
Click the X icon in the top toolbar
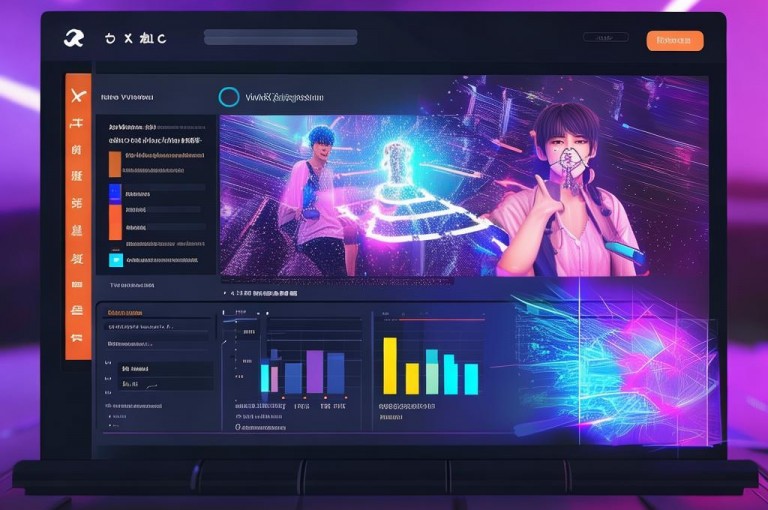pos(128,38)
